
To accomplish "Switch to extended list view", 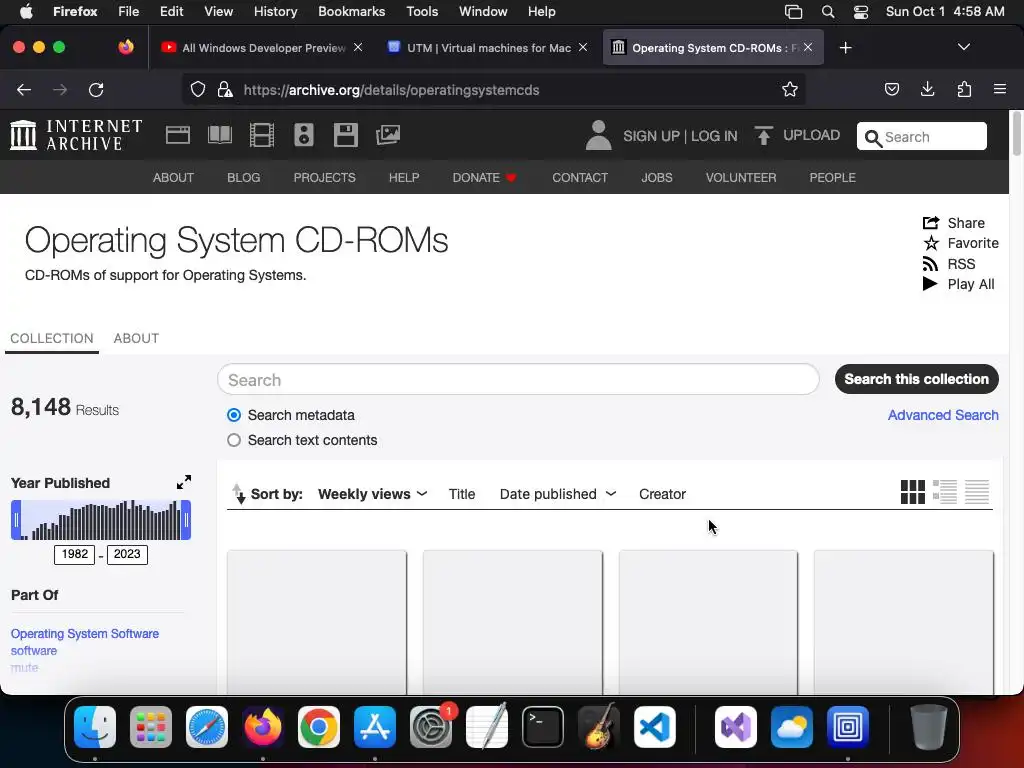I will pyautogui.click(x=944, y=492).
